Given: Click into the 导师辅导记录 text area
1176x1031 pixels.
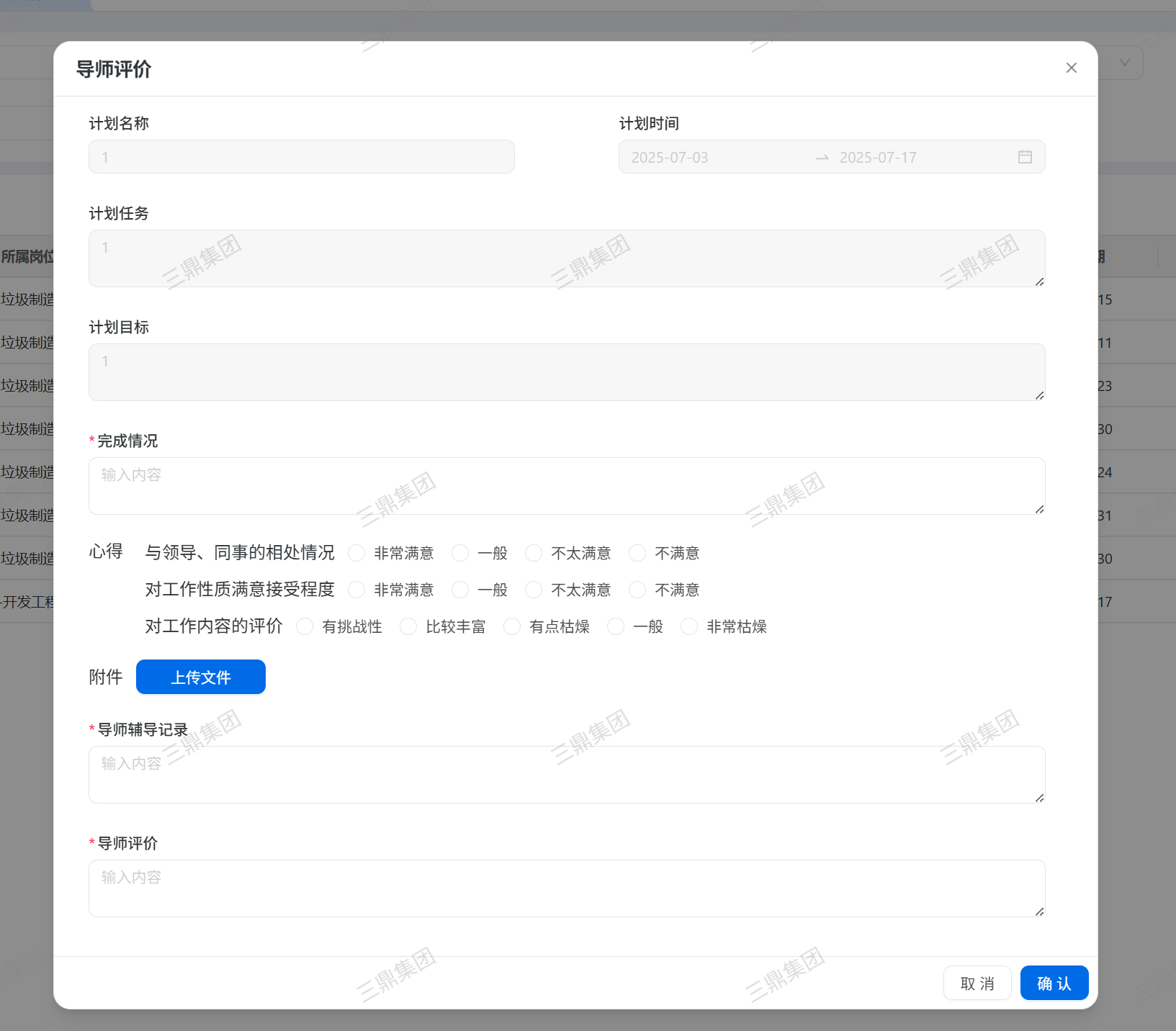Looking at the screenshot, I should pos(566,775).
